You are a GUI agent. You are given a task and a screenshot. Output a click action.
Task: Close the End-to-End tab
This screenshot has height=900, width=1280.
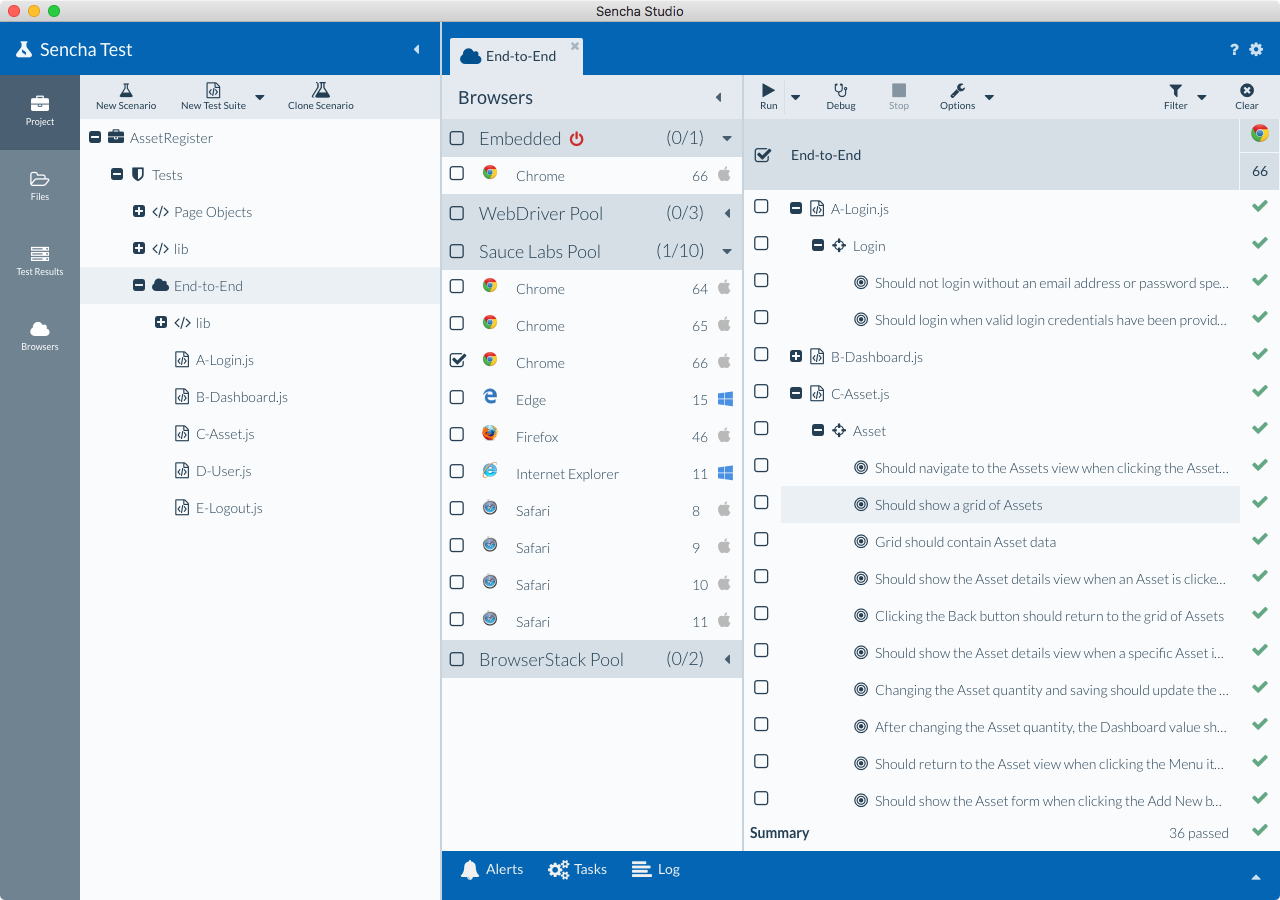575,46
